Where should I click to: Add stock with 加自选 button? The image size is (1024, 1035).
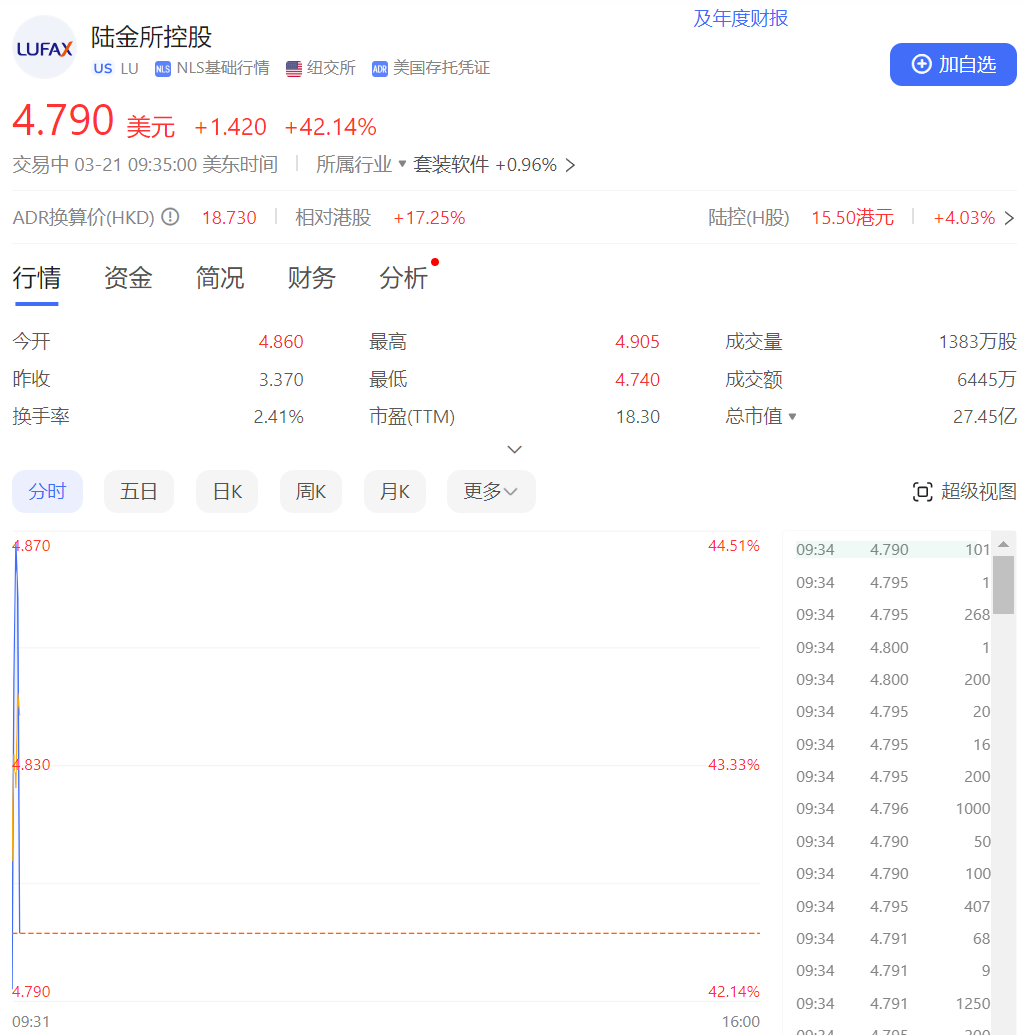coord(953,65)
